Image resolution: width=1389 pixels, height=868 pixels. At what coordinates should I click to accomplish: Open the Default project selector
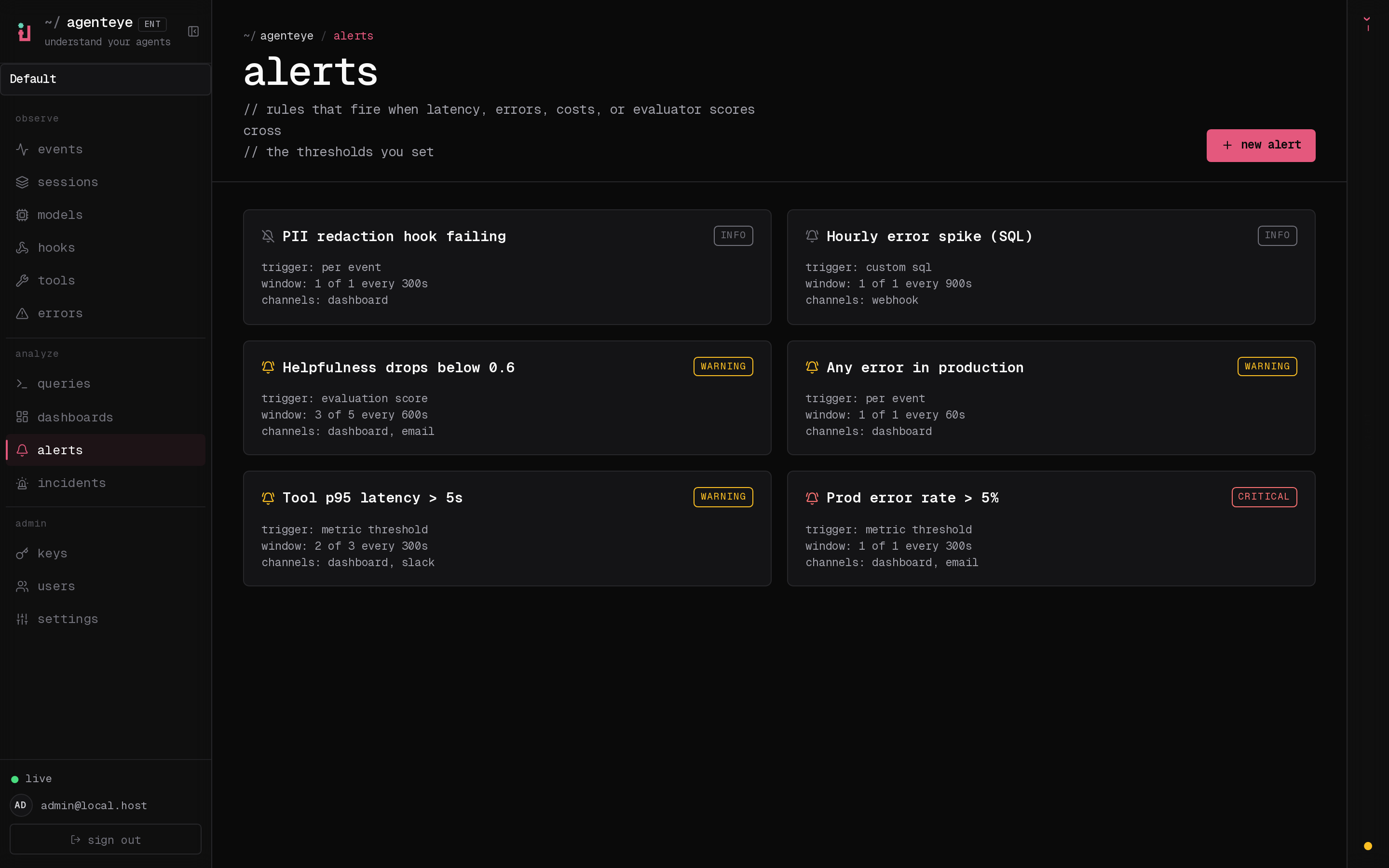tap(106, 79)
